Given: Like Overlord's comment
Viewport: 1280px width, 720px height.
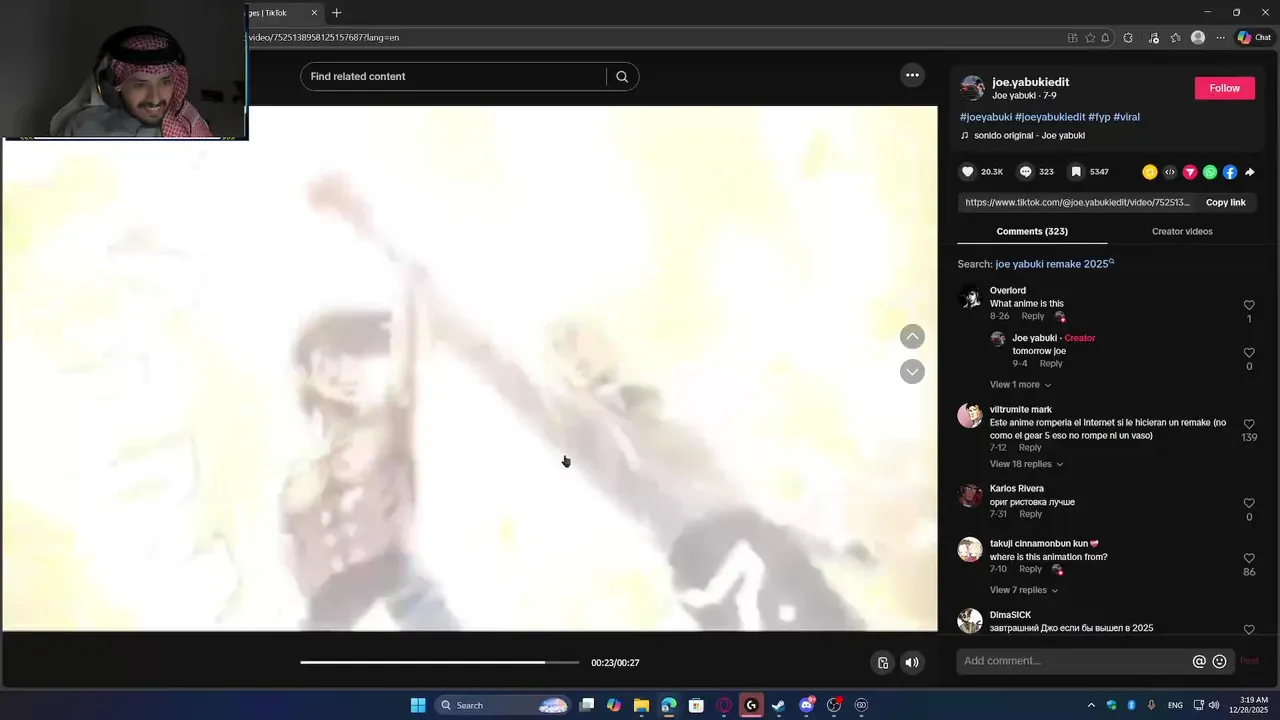Looking at the screenshot, I should coord(1249,305).
